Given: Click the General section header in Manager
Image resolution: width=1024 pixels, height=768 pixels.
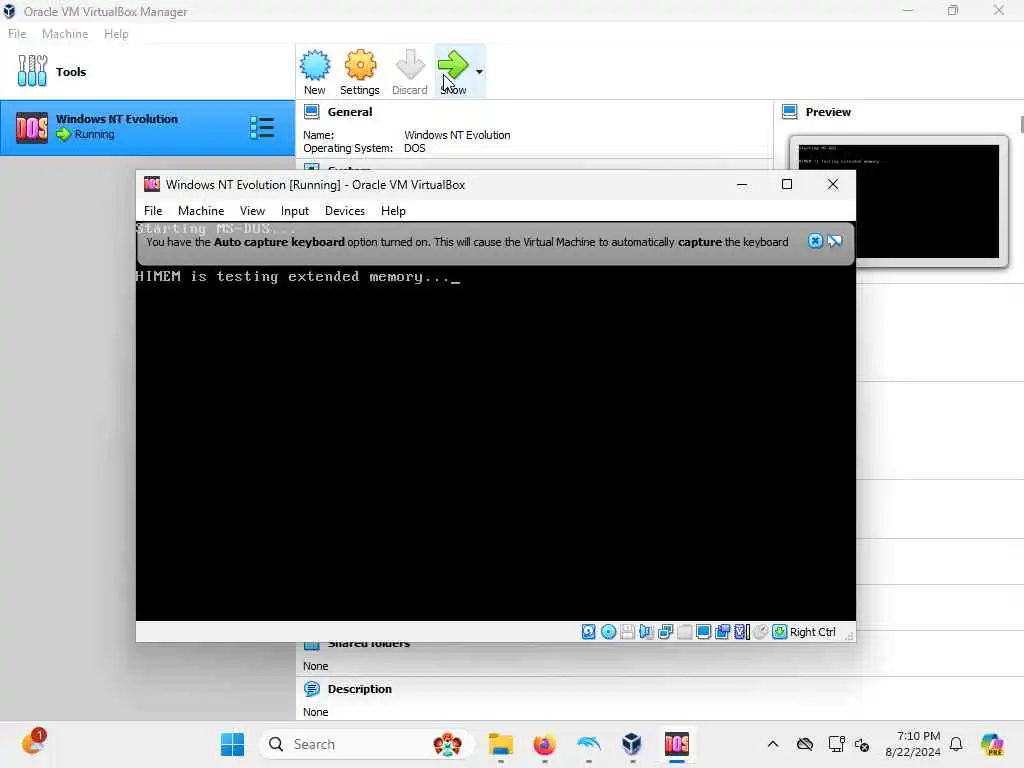Looking at the screenshot, I should coord(349,112).
